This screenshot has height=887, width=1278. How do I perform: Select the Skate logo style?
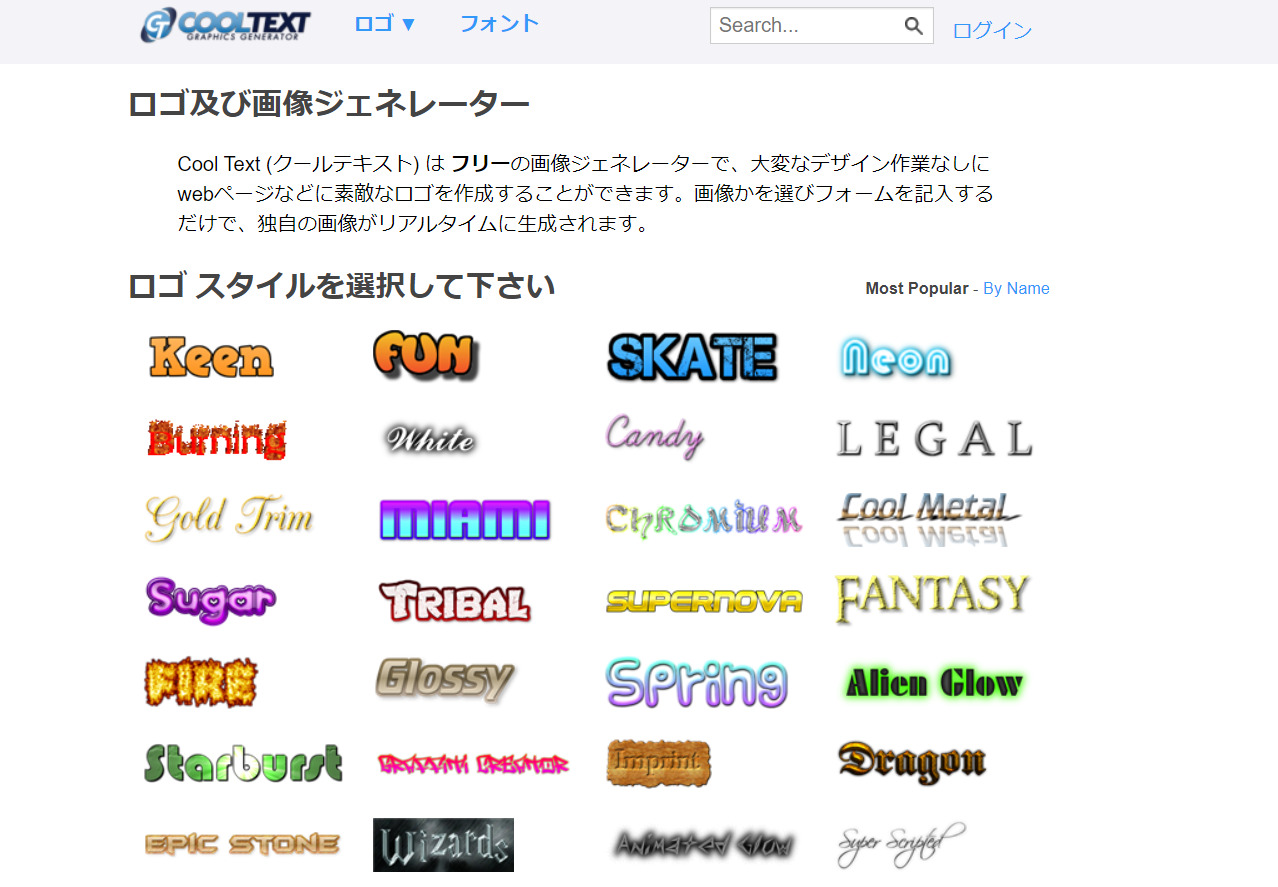coord(691,356)
